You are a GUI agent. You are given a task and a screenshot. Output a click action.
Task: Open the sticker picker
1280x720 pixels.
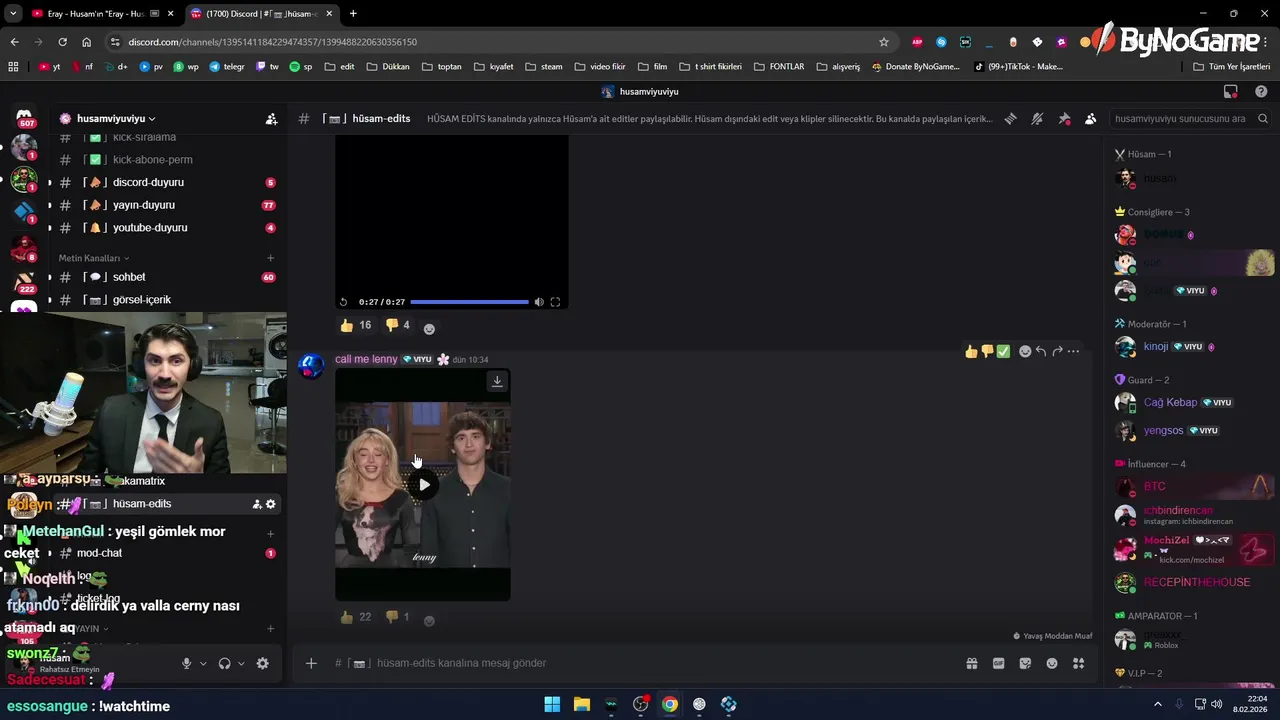[x=1025, y=663]
